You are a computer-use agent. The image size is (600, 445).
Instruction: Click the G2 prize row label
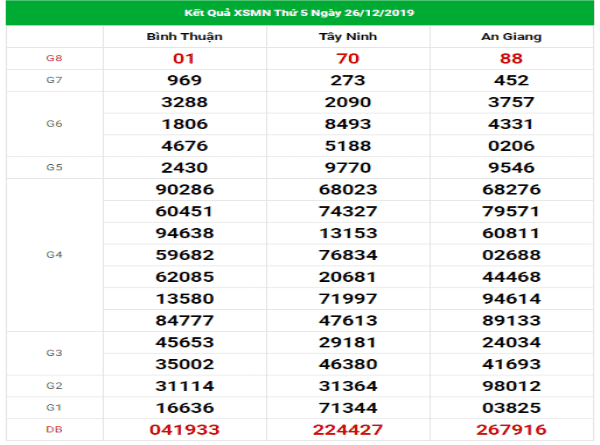54,385
